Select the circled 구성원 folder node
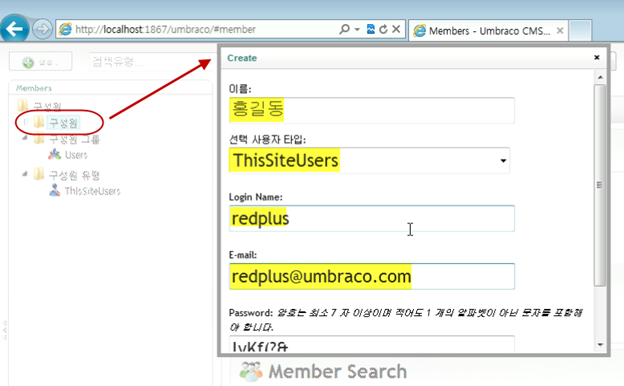The image size is (624, 386). 63,123
